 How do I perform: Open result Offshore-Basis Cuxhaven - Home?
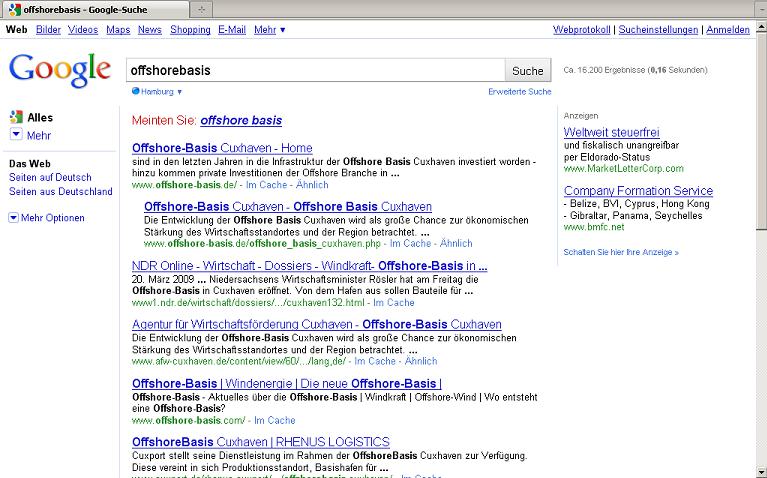(x=222, y=148)
